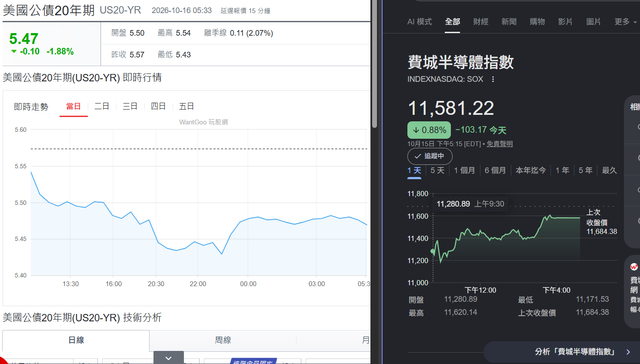Open the 財經 search tab
640x364 pixels.
click(x=480, y=22)
